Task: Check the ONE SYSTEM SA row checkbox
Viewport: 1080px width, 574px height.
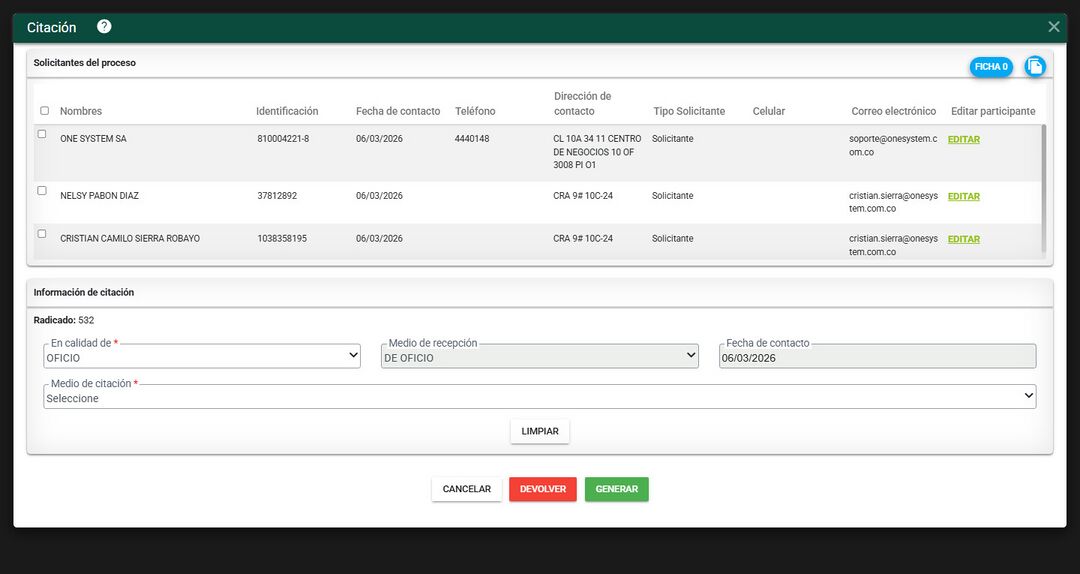Action: (42, 134)
